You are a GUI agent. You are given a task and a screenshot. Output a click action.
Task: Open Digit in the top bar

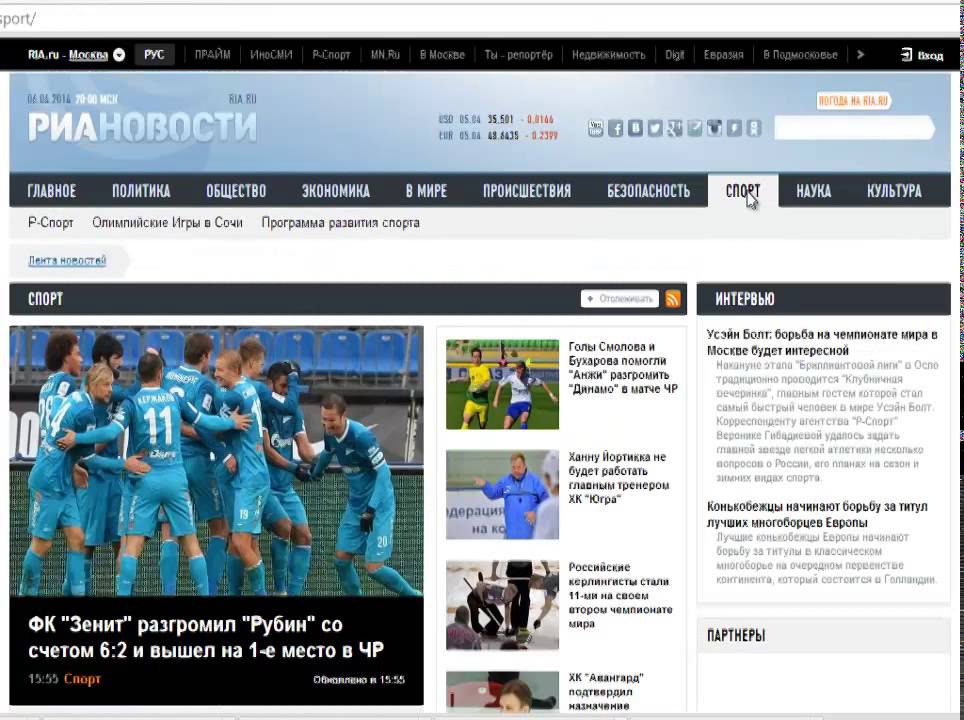[674, 55]
